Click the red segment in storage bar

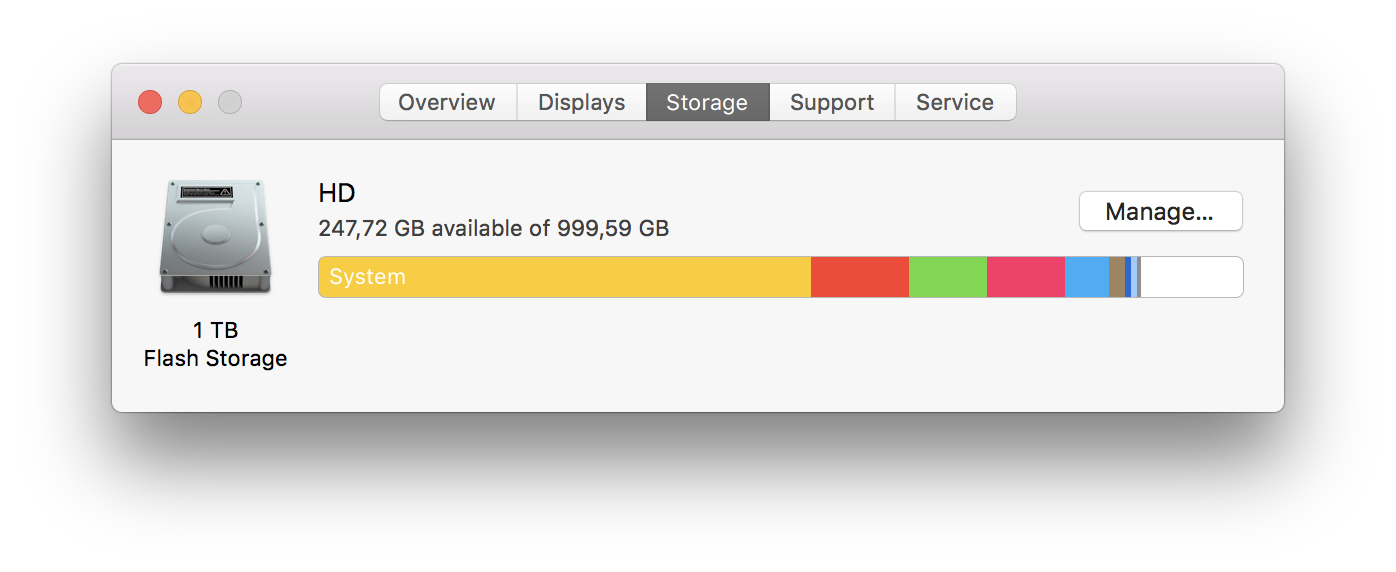click(859, 277)
